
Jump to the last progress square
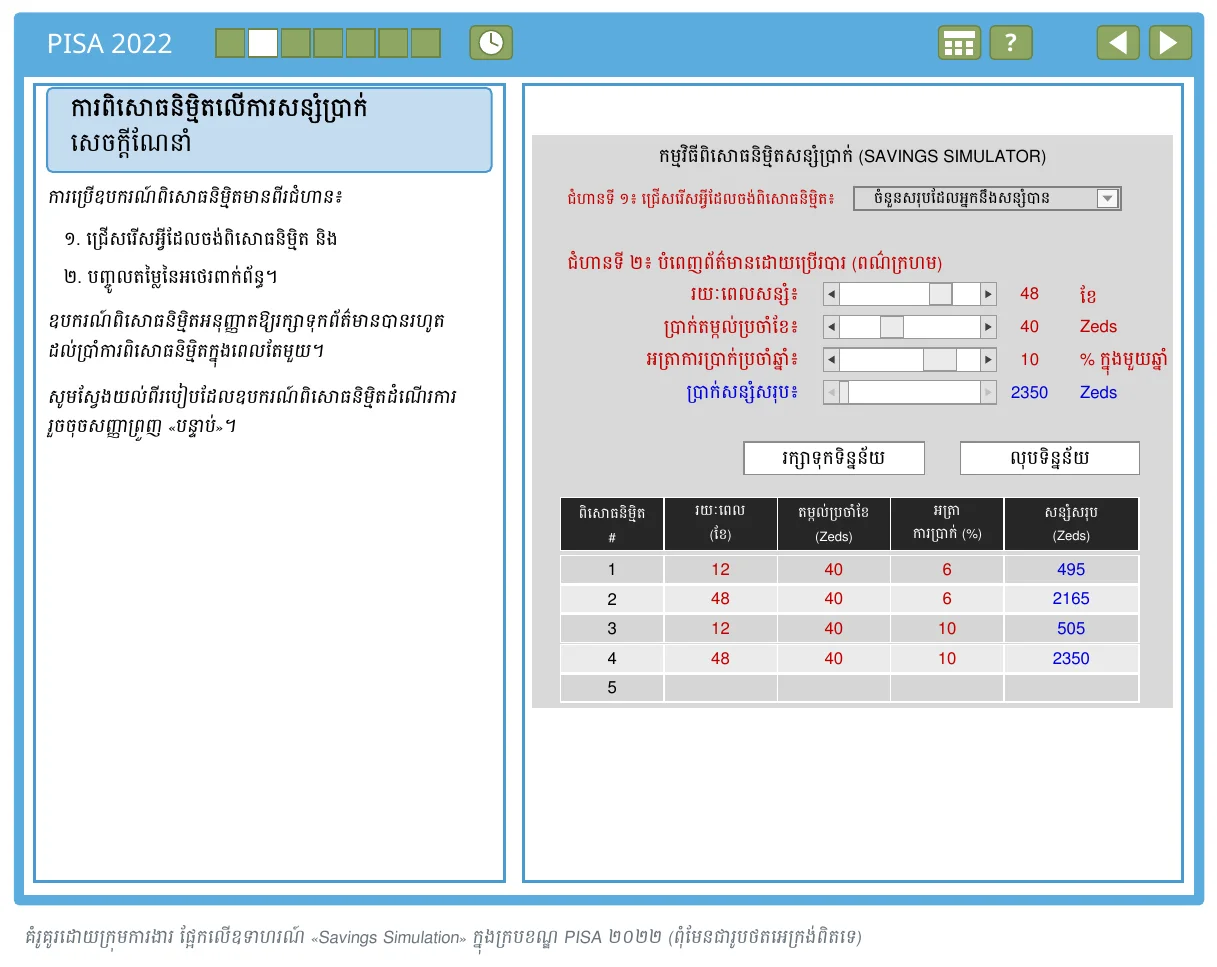[426, 43]
